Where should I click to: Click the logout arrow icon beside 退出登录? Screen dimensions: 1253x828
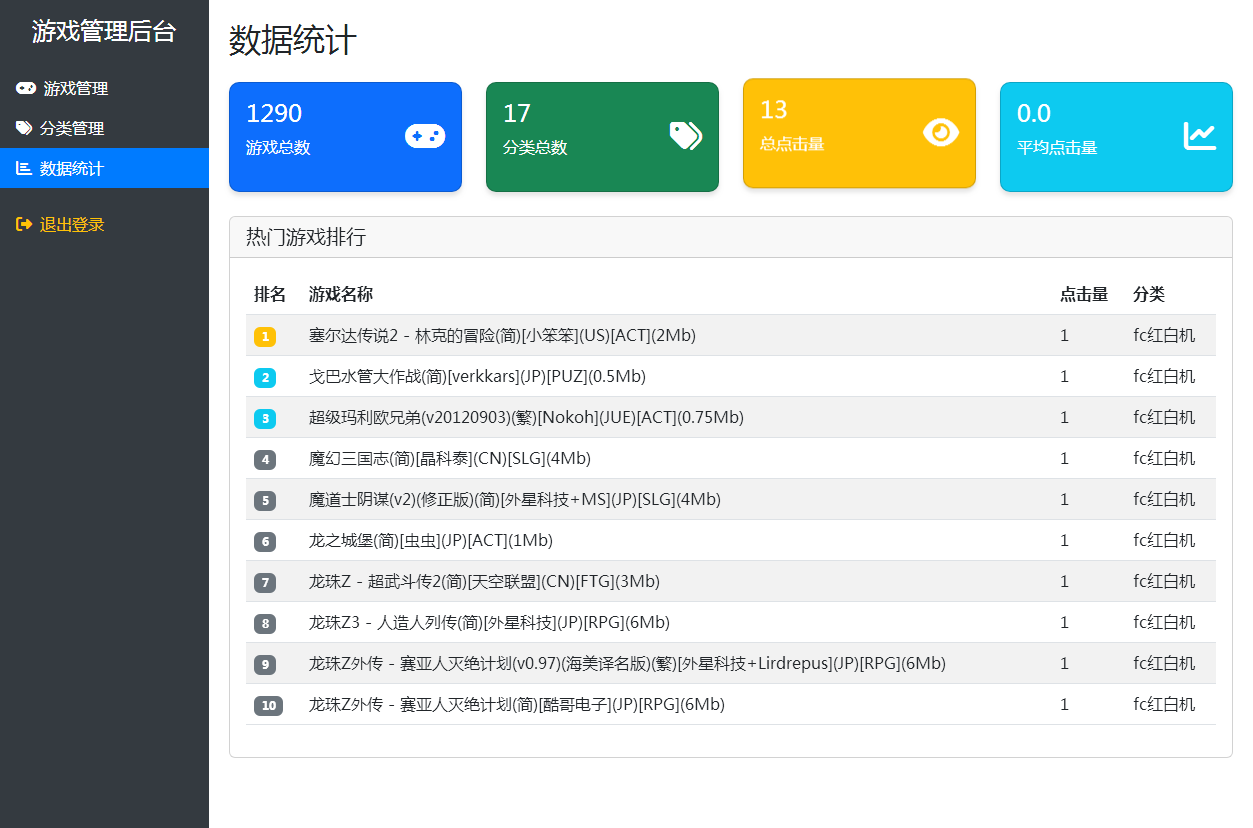[26, 225]
